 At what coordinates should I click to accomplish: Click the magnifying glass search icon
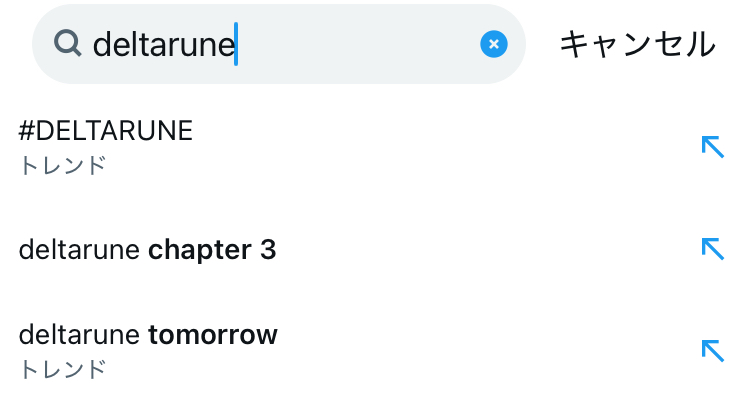(67, 44)
